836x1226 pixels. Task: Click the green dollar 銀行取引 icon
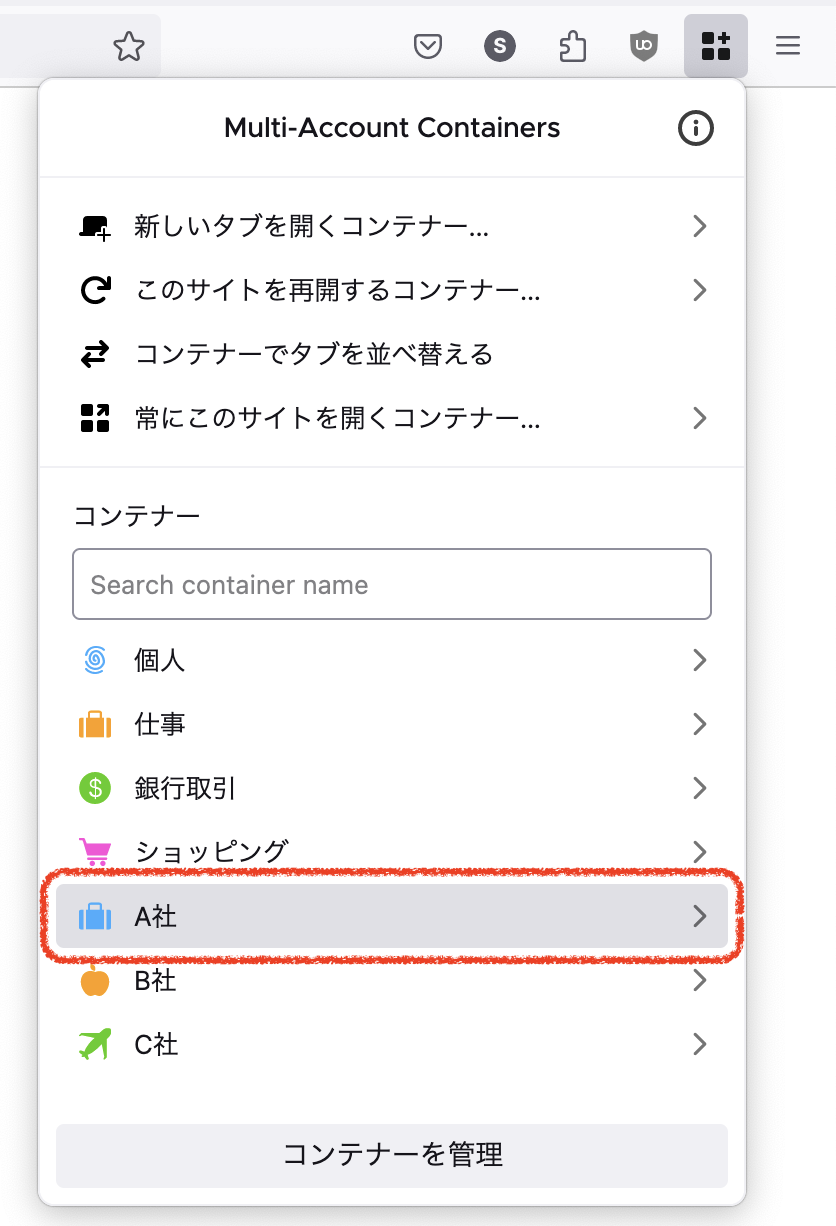pos(95,788)
